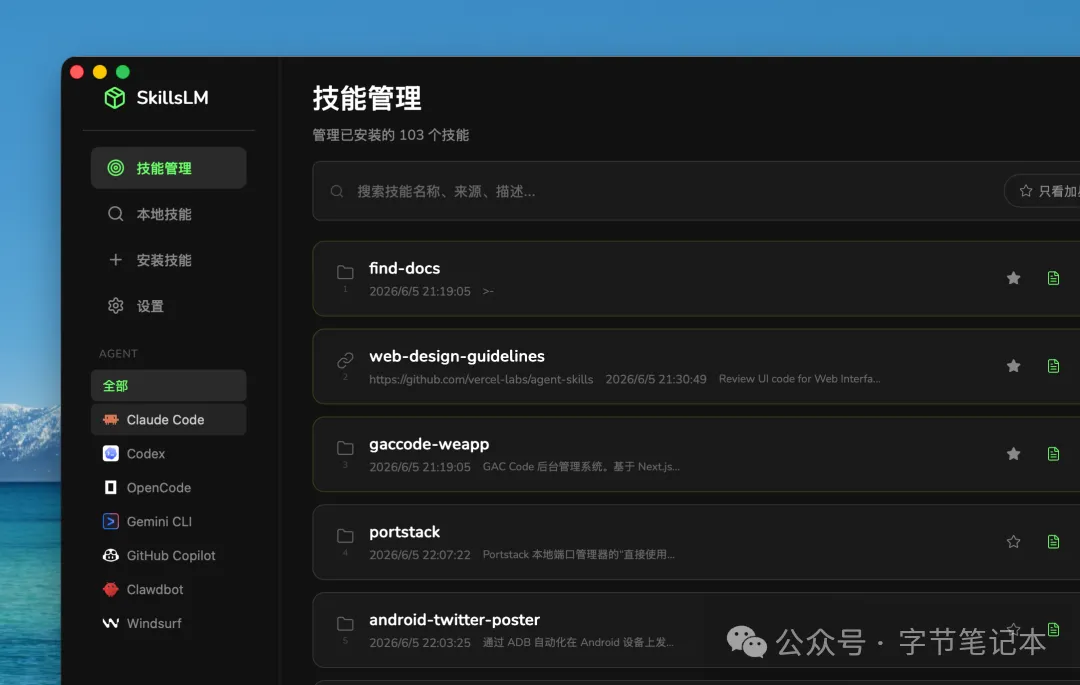The width and height of the screenshot is (1080, 685).
Task: Click the android-twitter-poster folder icon
Action: coord(345,623)
